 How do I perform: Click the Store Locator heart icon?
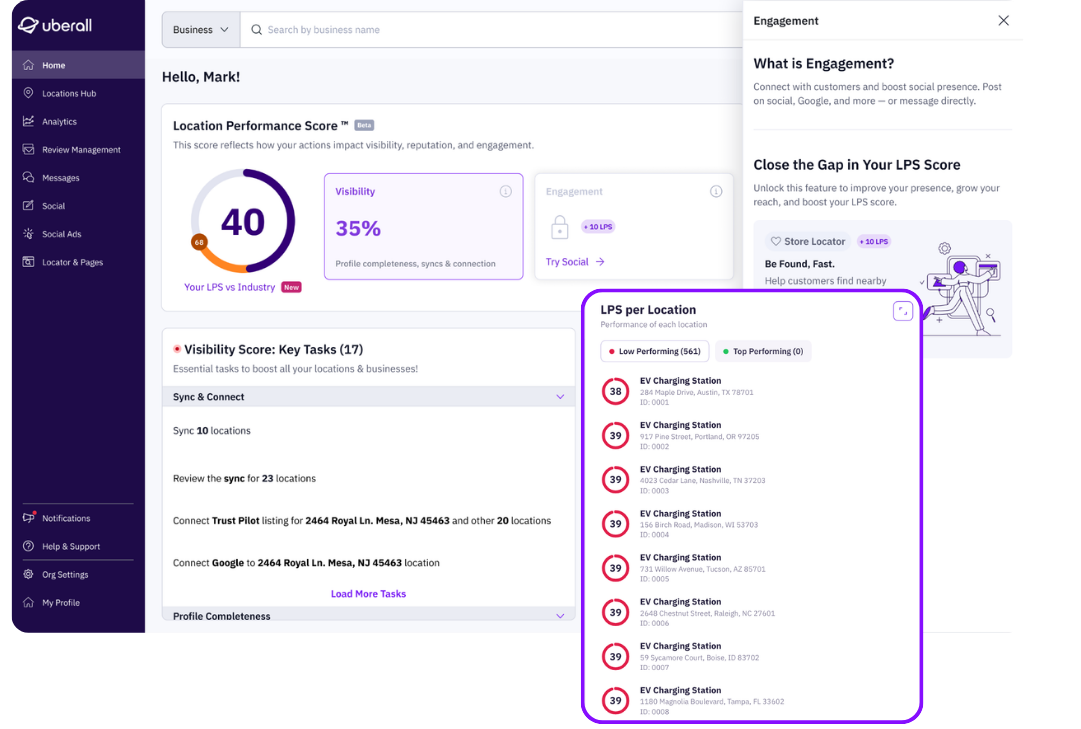(x=776, y=241)
